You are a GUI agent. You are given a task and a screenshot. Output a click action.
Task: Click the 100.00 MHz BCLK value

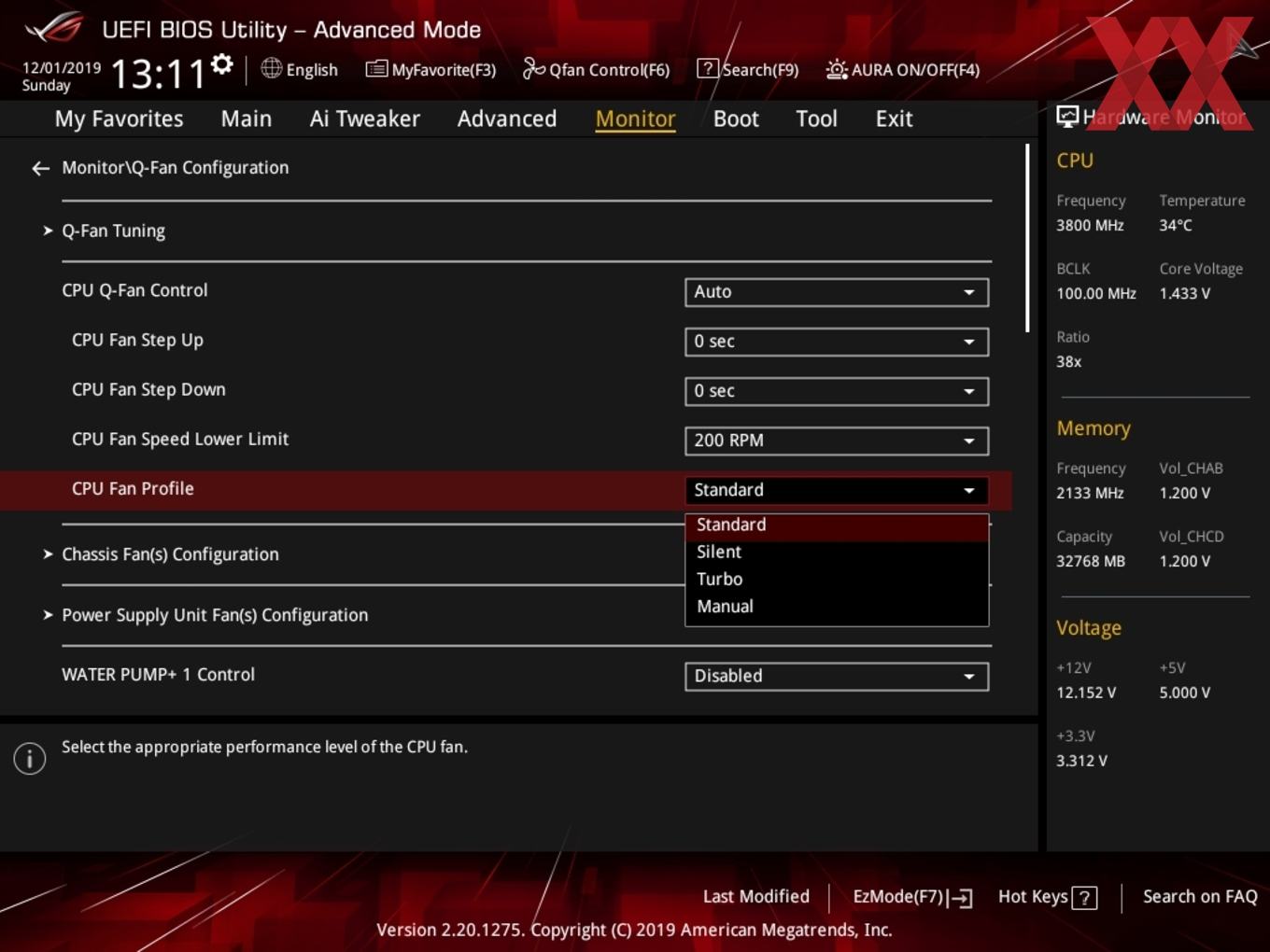coord(1096,294)
